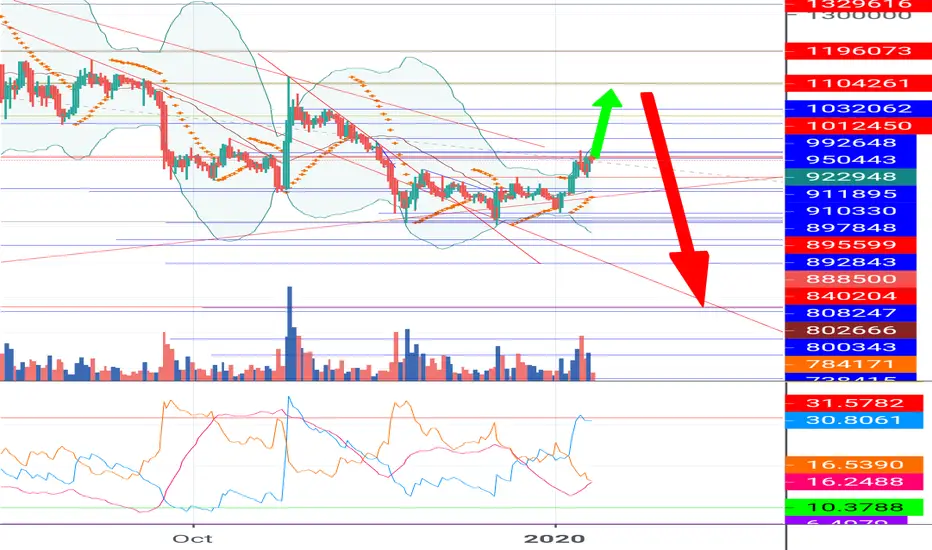Select the 1012450 price level label
Viewport: 932px width, 550px height.
click(x=858, y=125)
